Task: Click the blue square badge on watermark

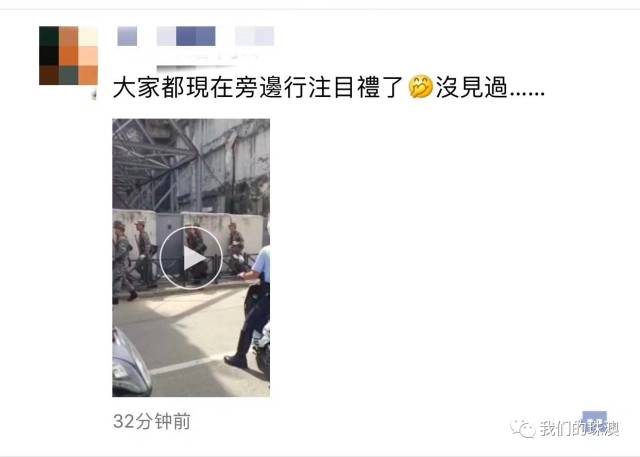Action: [594, 422]
